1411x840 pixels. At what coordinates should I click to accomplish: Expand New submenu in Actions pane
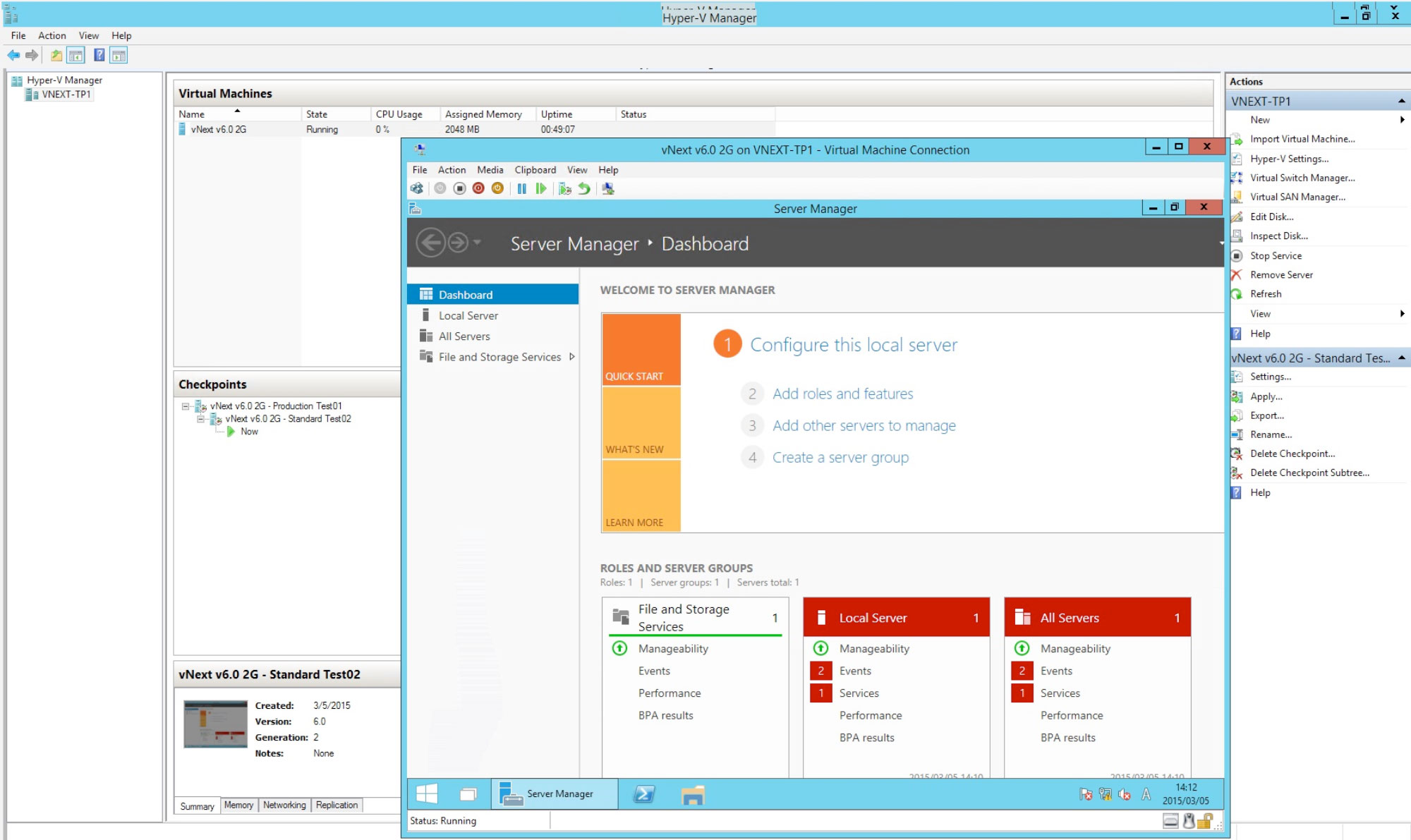1403,120
